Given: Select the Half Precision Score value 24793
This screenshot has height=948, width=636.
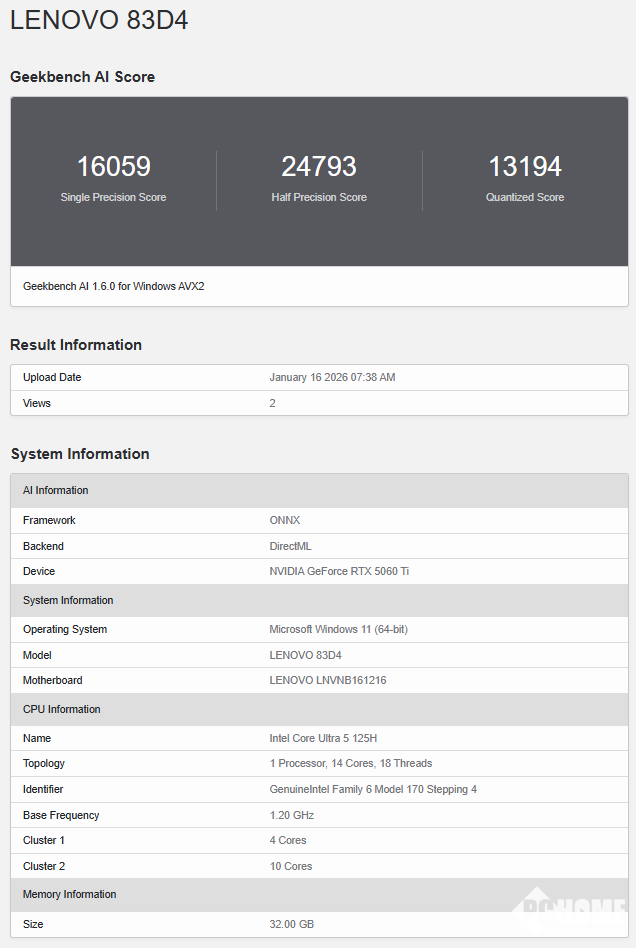Looking at the screenshot, I should pyautogui.click(x=319, y=166).
